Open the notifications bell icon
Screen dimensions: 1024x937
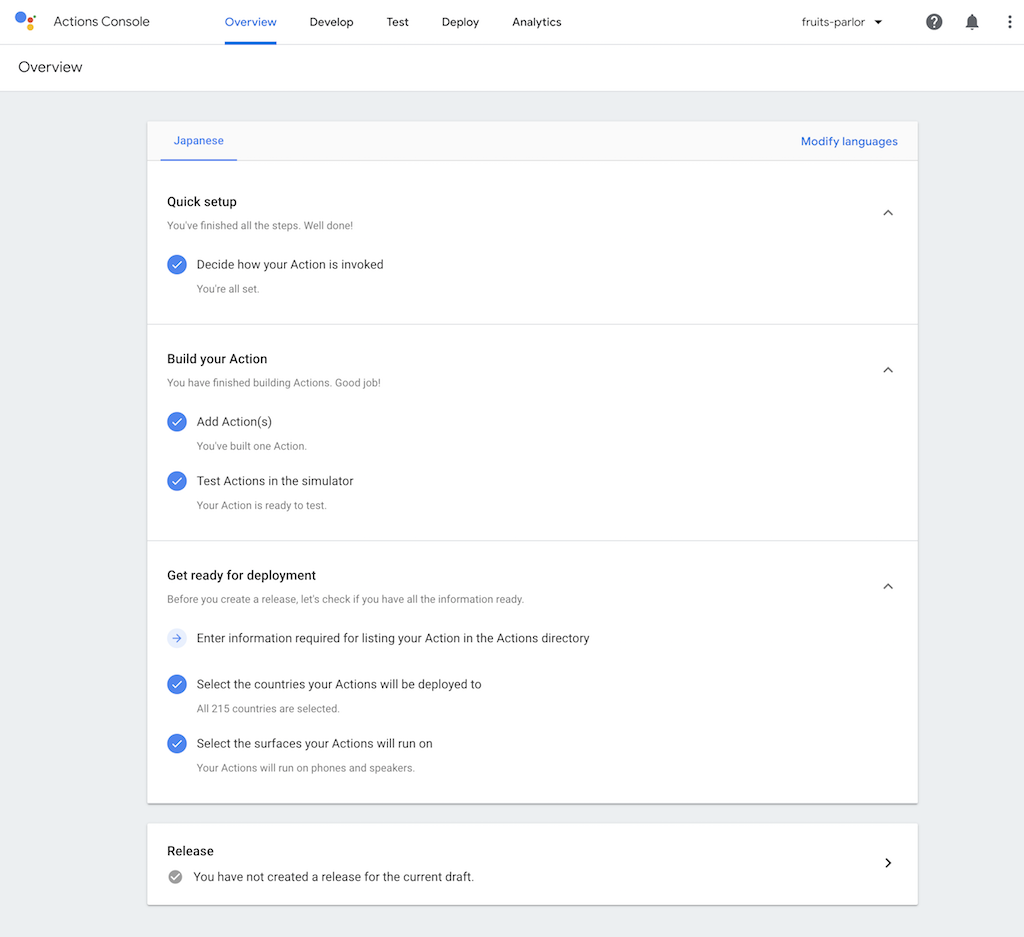(x=972, y=22)
